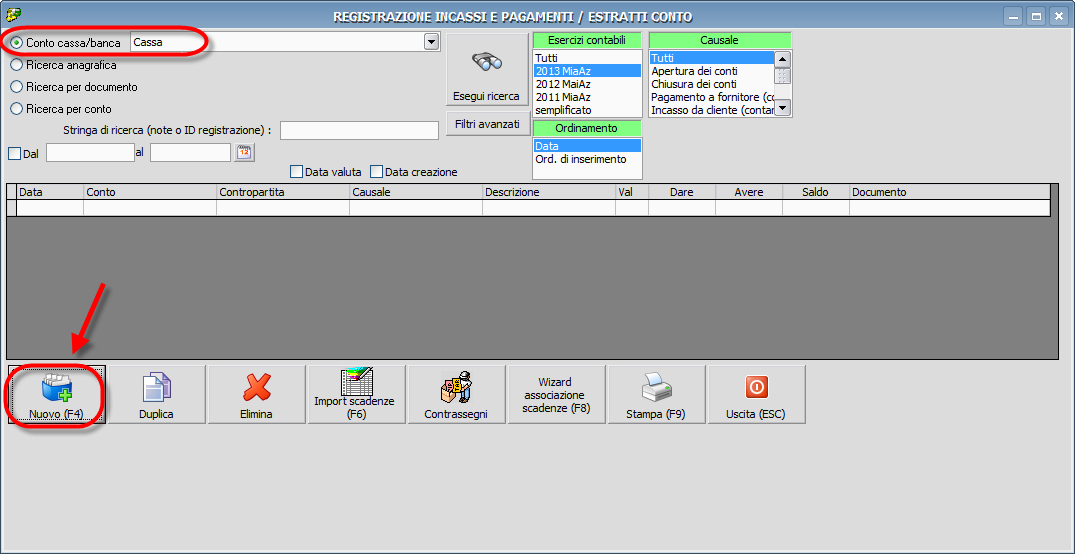Image resolution: width=1075 pixels, height=554 pixels.
Task: Tick the Data valuta checkbox
Action: point(297,171)
